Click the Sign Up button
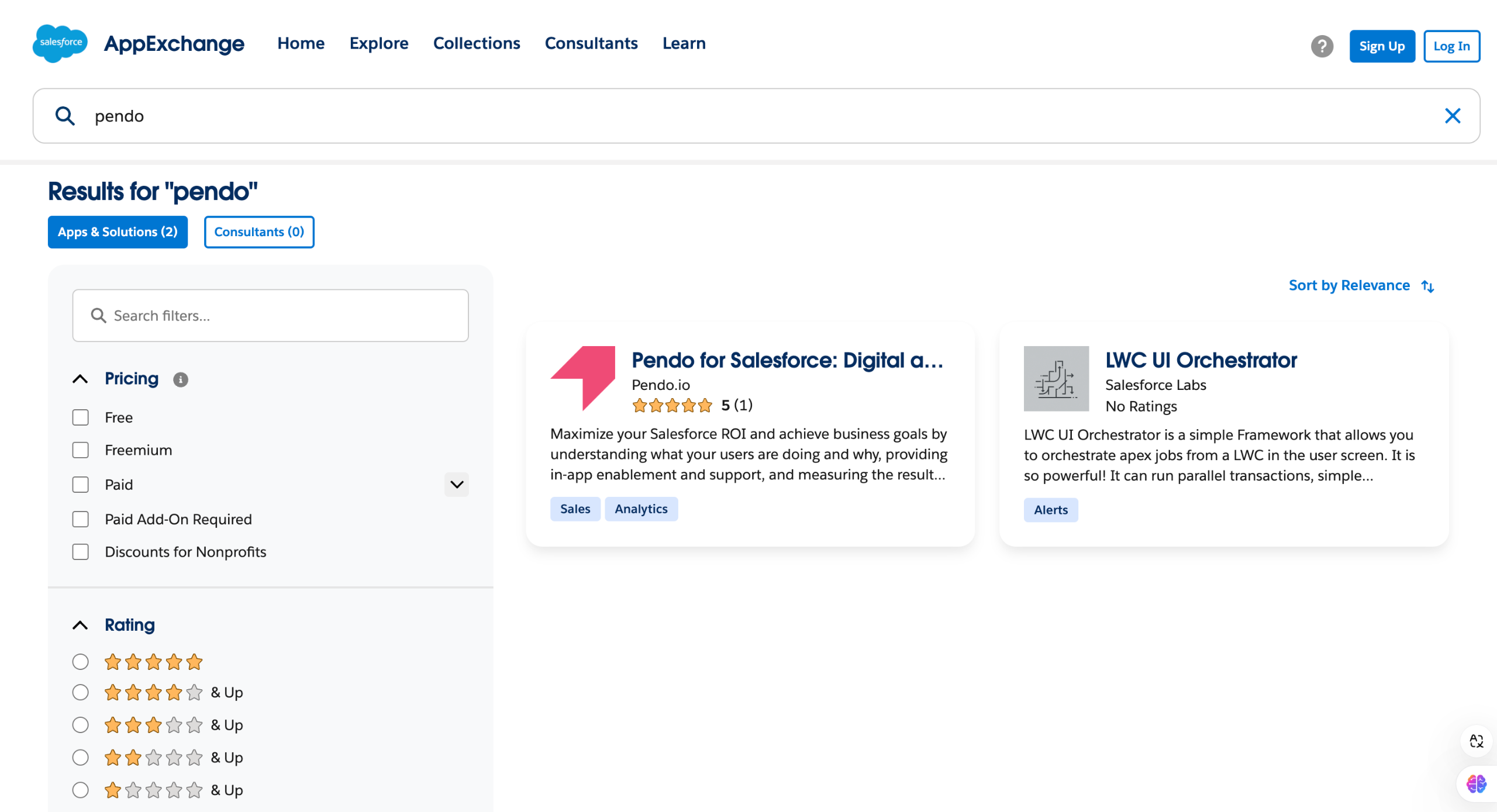Image resolution: width=1497 pixels, height=812 pixels. [x=1382, y=46]
